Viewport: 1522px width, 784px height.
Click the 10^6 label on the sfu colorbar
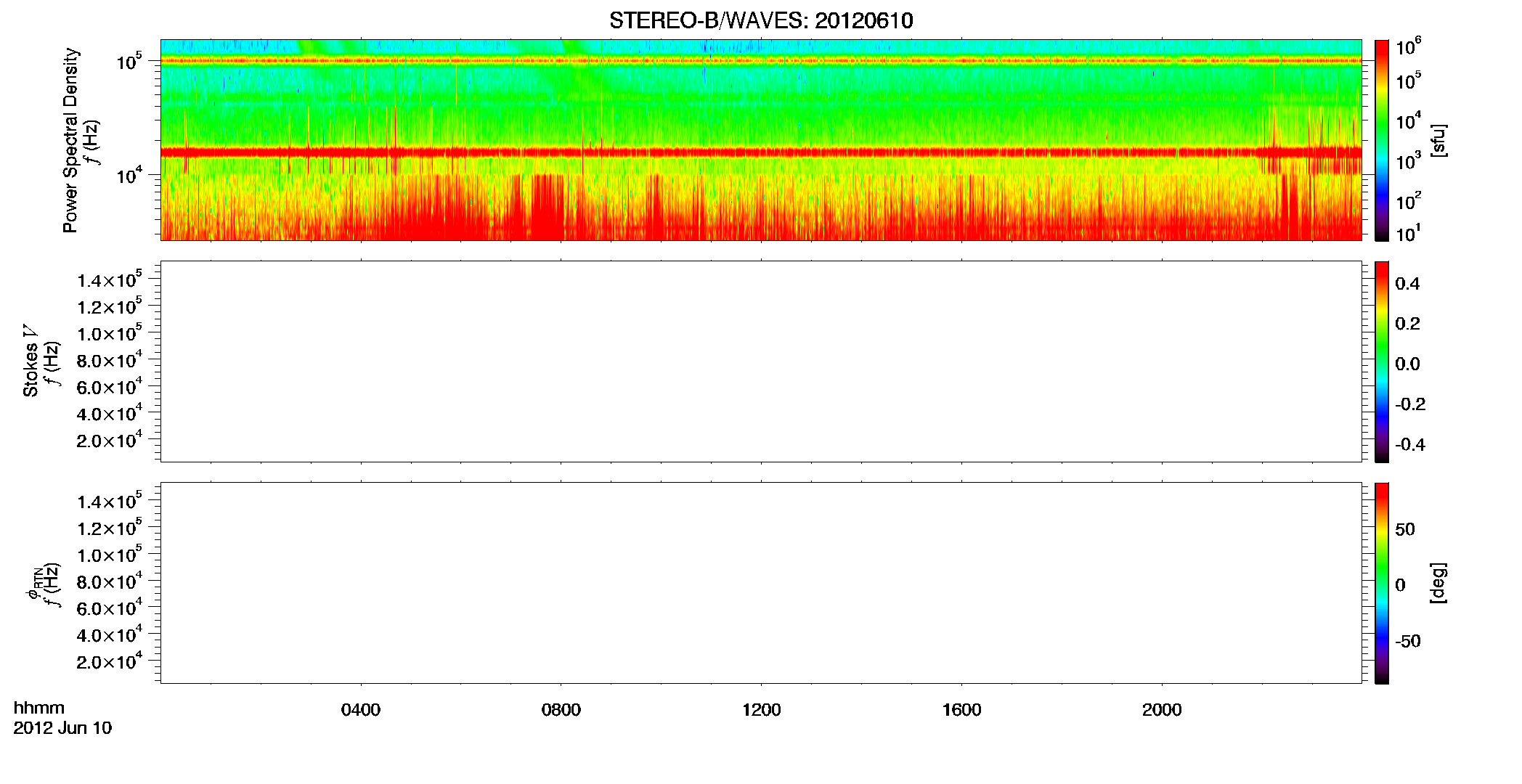1409,46
